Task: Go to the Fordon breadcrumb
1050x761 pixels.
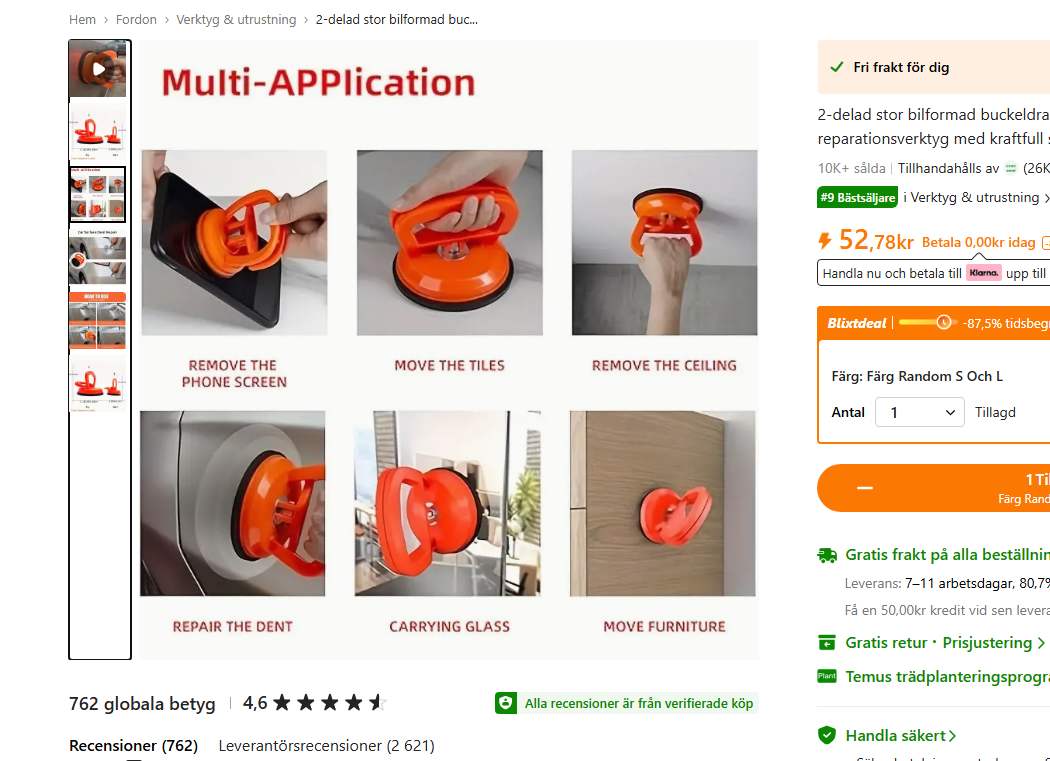Action: [136, 19]
